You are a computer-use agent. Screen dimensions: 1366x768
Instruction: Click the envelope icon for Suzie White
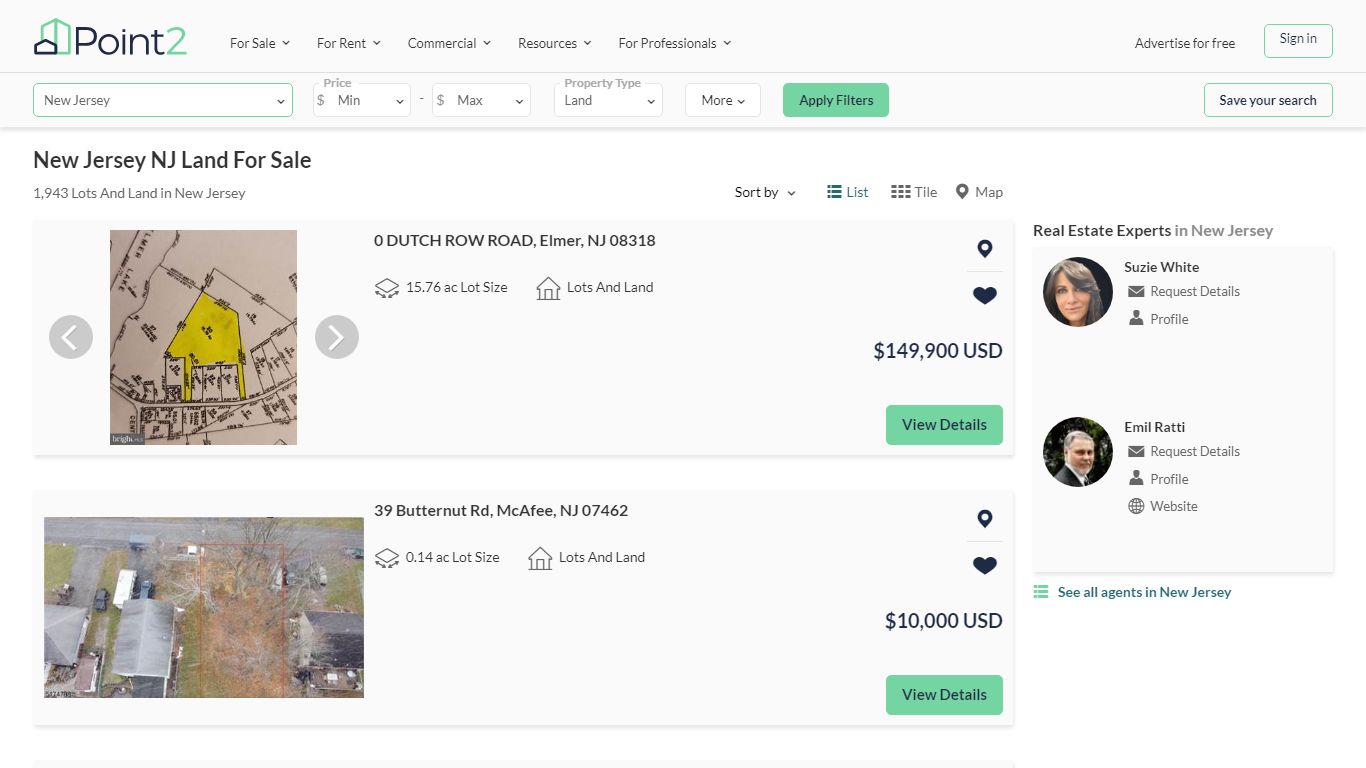pos(1136,291)
